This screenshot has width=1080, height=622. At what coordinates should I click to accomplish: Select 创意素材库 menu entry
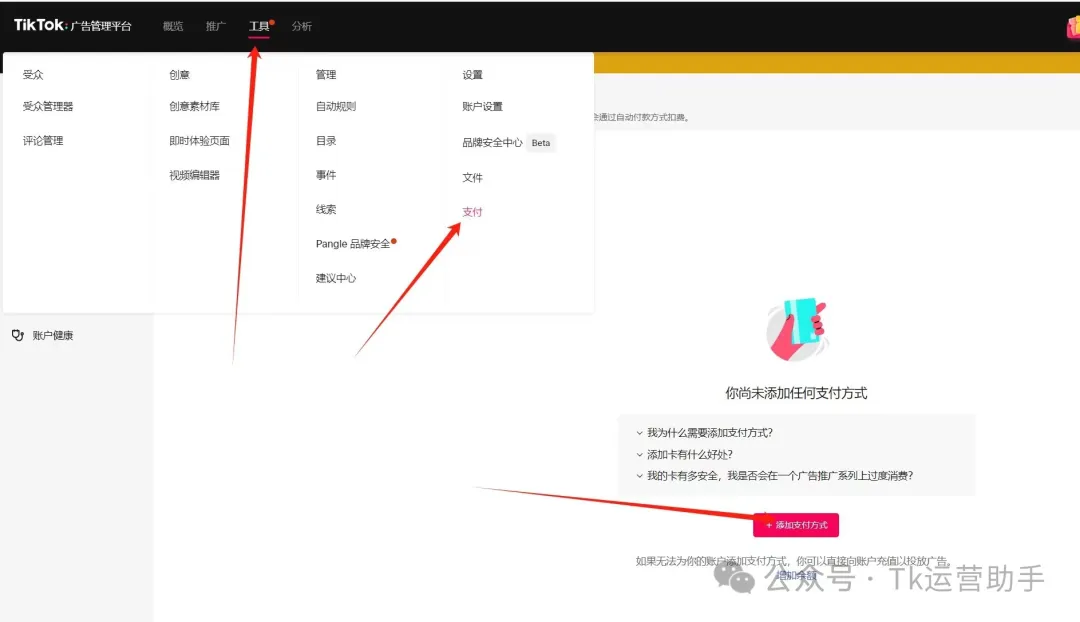pos(194,106)
